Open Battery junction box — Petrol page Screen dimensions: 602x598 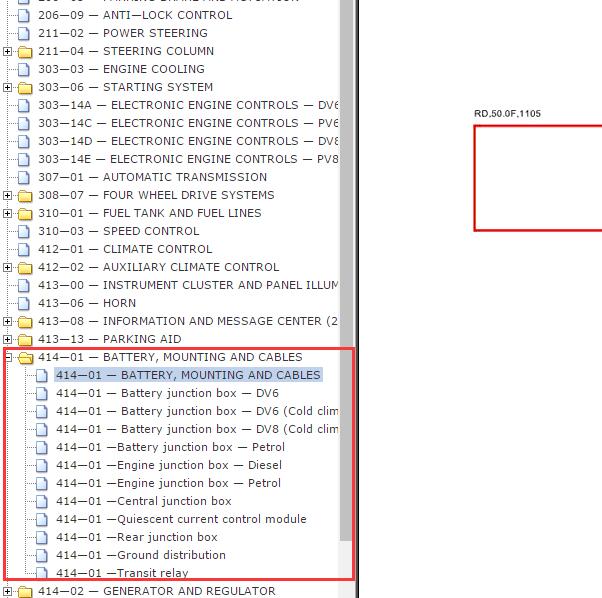[170, 448]
